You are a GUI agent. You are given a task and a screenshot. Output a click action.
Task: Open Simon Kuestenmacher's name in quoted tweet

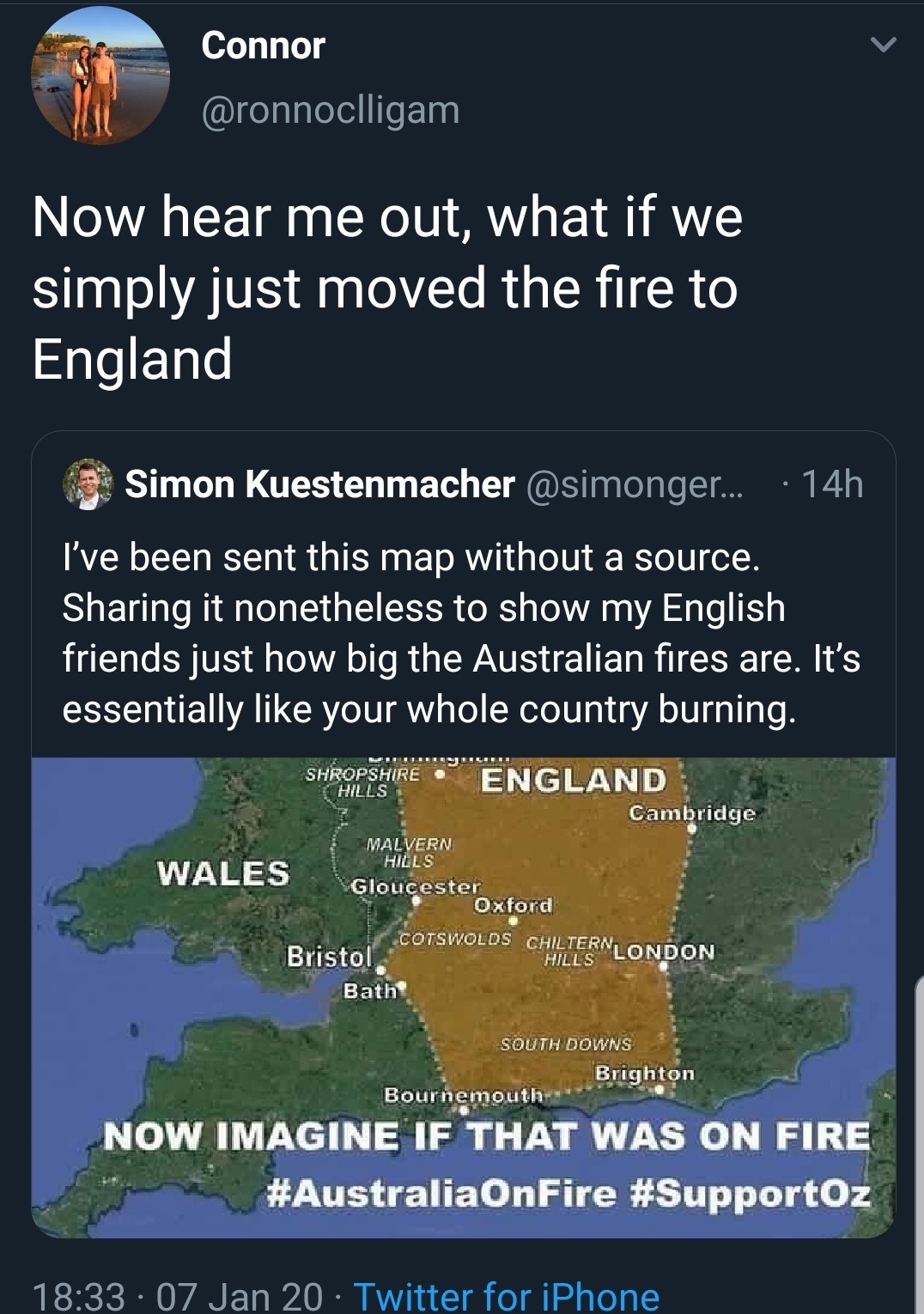[320, 484]
